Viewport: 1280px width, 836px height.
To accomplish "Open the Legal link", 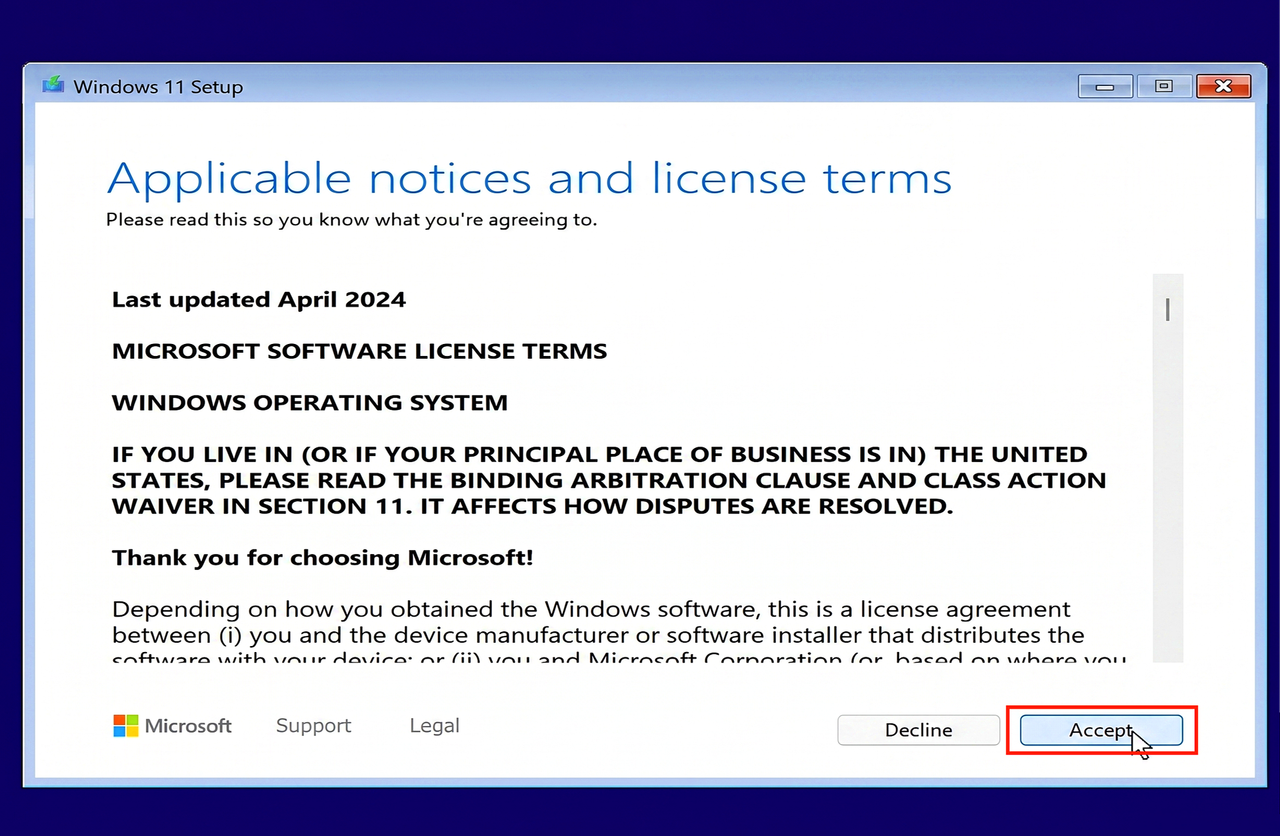I will tap(434, 726).
